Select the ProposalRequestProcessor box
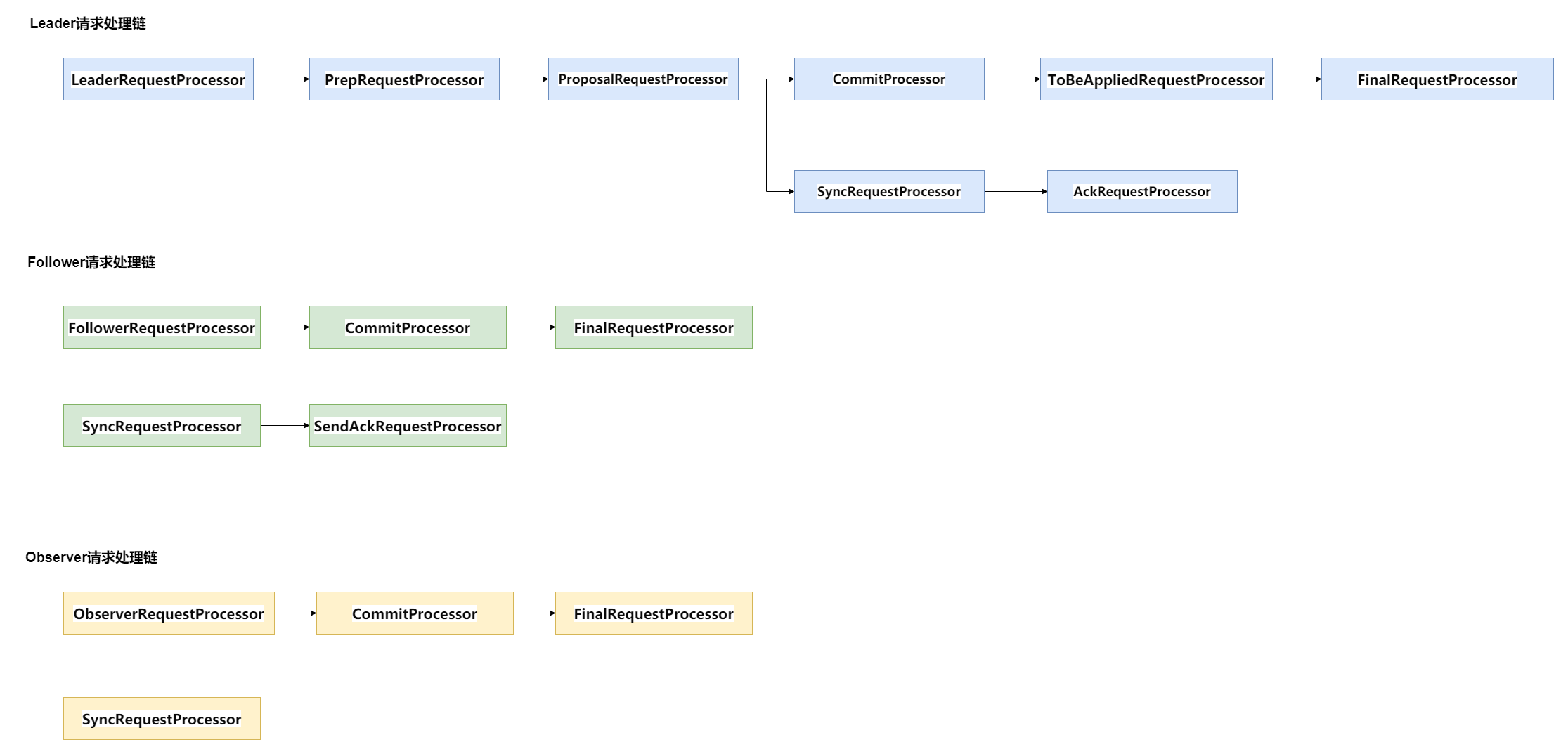Image resolution: width=1568 pixels, height=754 pixels. pyautogui.click(x=643, y=79)
